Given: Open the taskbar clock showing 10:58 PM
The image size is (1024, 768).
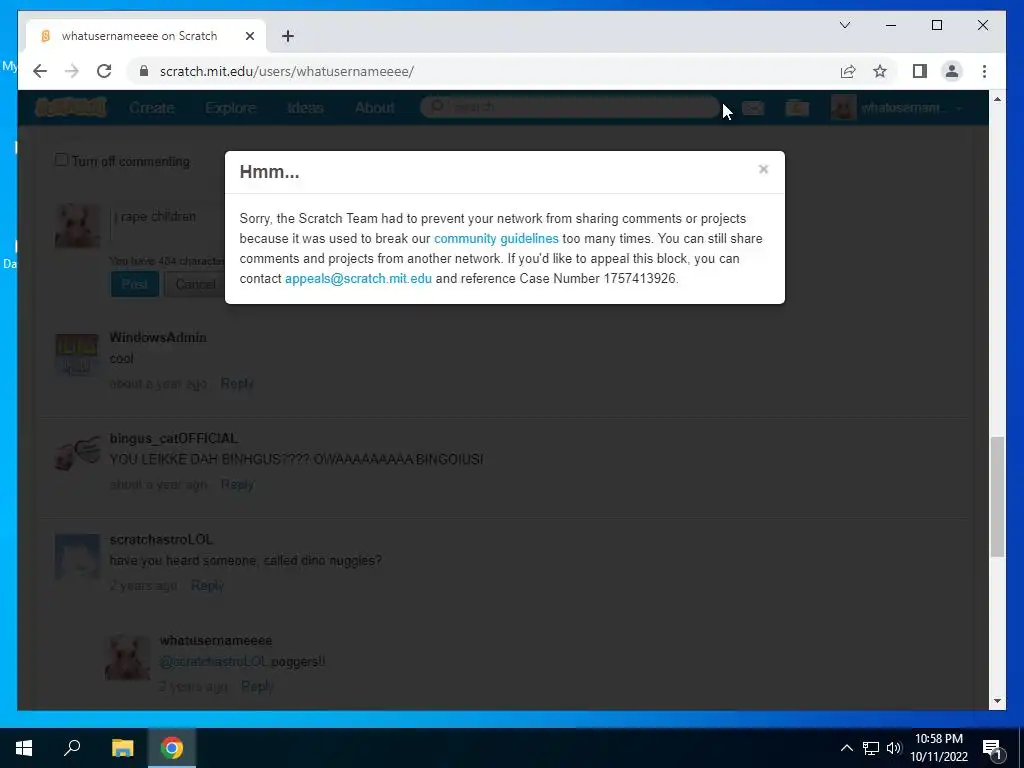Looking at the screenshot, I should pos(938,748).
